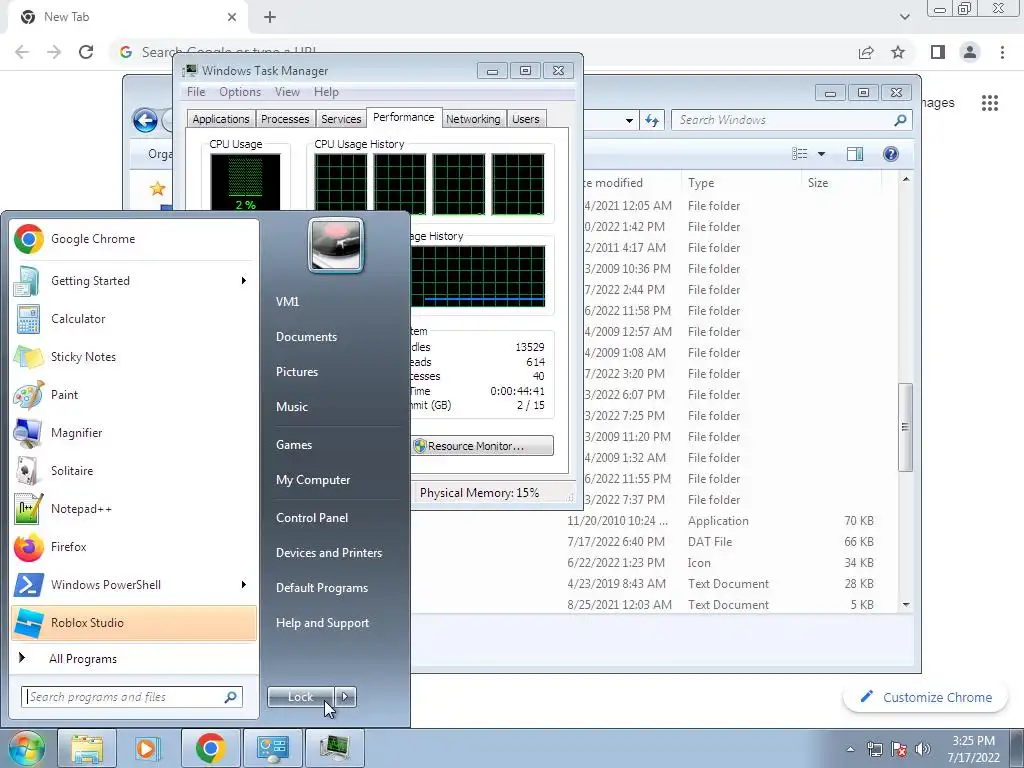Click Search Windows field in Explorer
Viewport: 1024px width, 768px height.
coord(791,120)
